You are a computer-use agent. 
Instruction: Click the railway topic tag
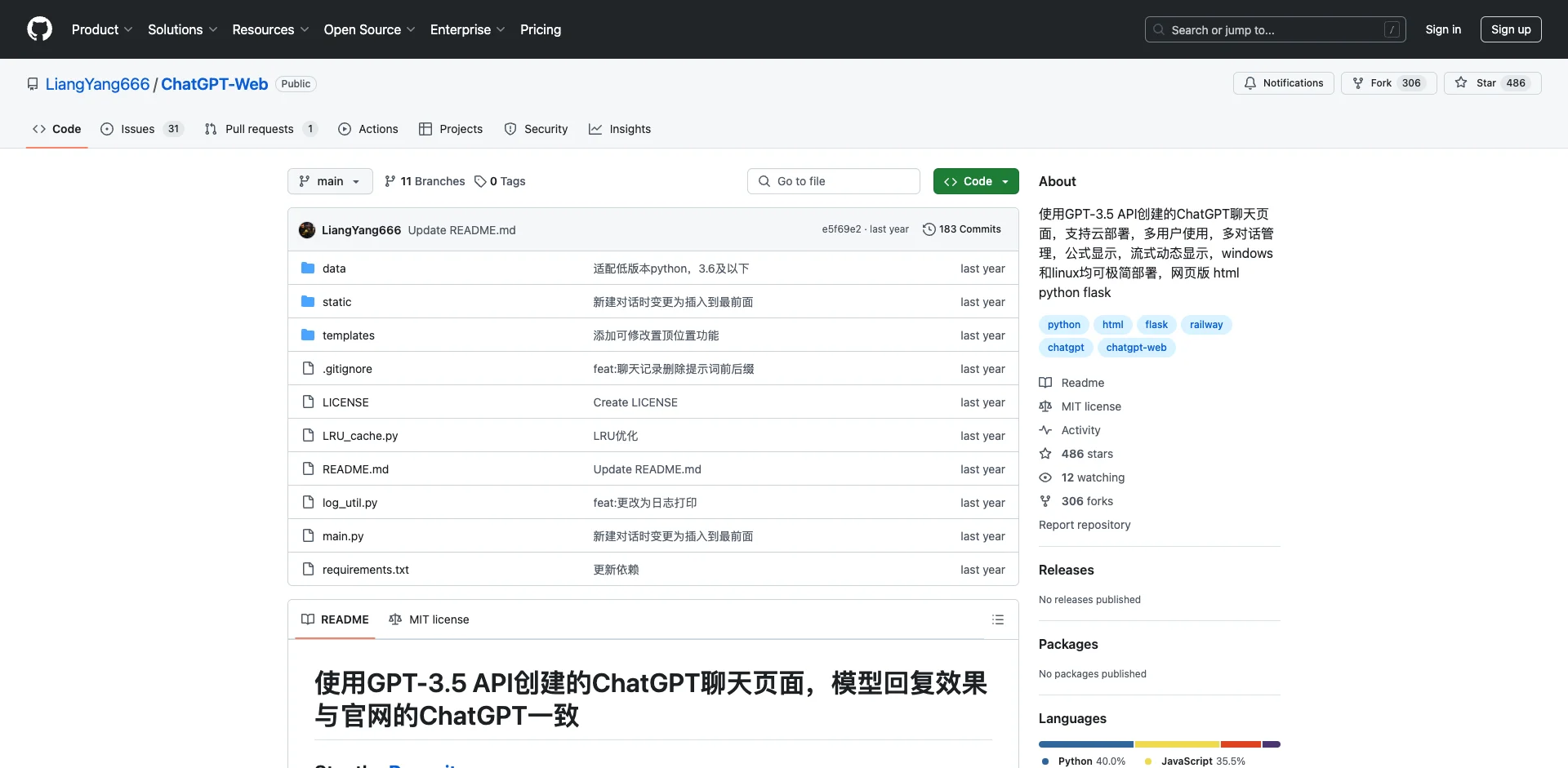coord(1206,325)
